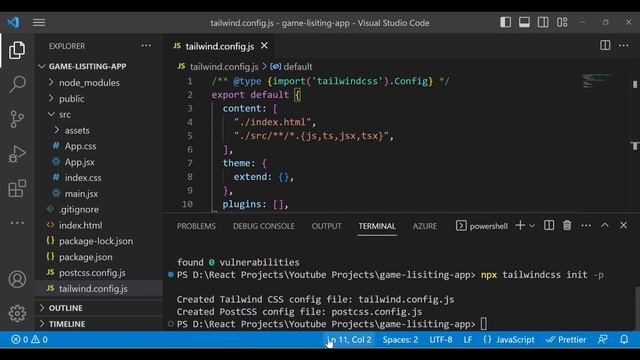Close the tailwind.config.js editor tab
The height and width of the screenshot is (360, 640).
(264, 46)
